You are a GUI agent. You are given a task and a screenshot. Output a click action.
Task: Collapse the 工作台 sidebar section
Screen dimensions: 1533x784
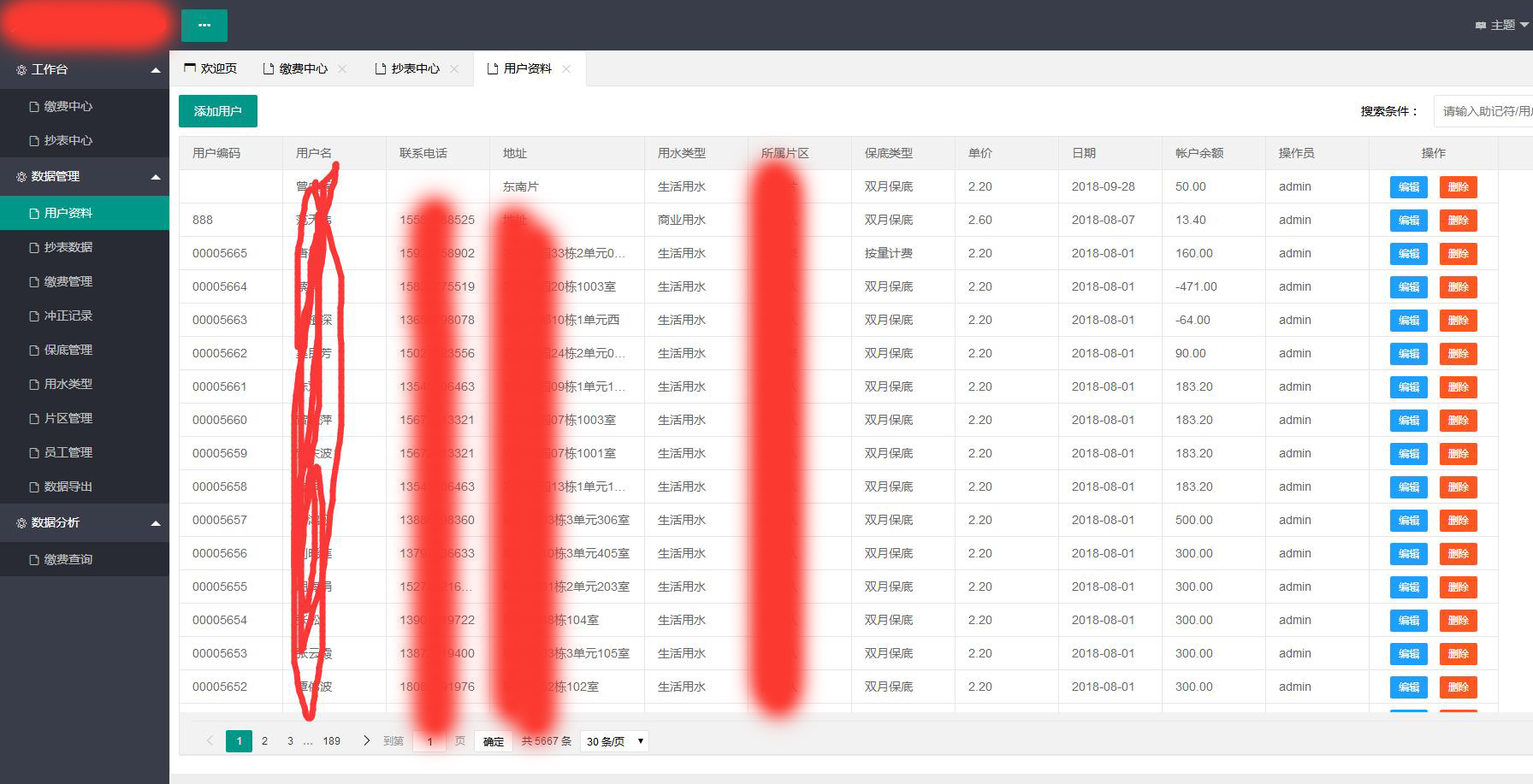click(156, 69)
